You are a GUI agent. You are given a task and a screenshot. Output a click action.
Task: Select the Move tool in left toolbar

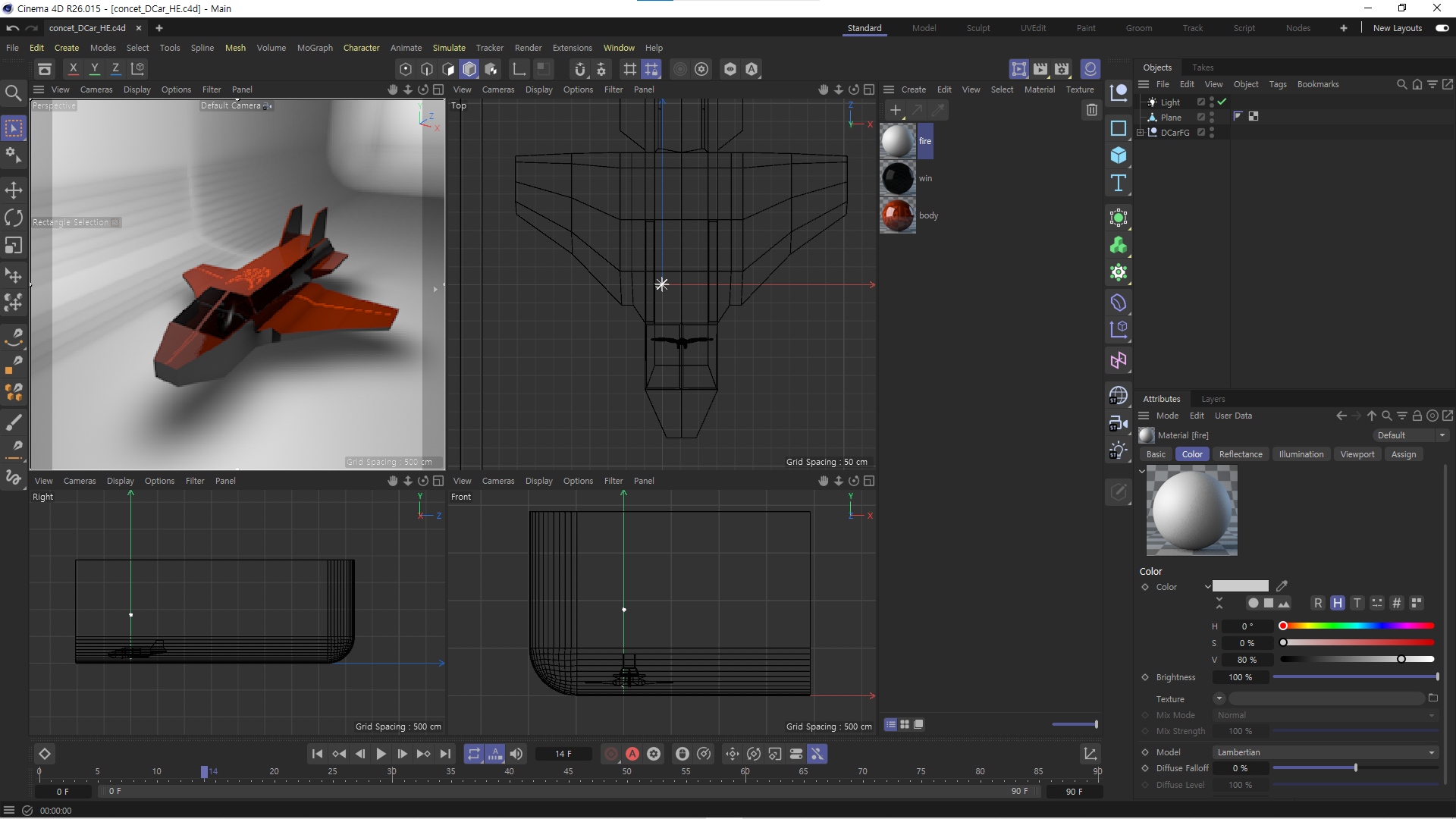click(14, 190)
